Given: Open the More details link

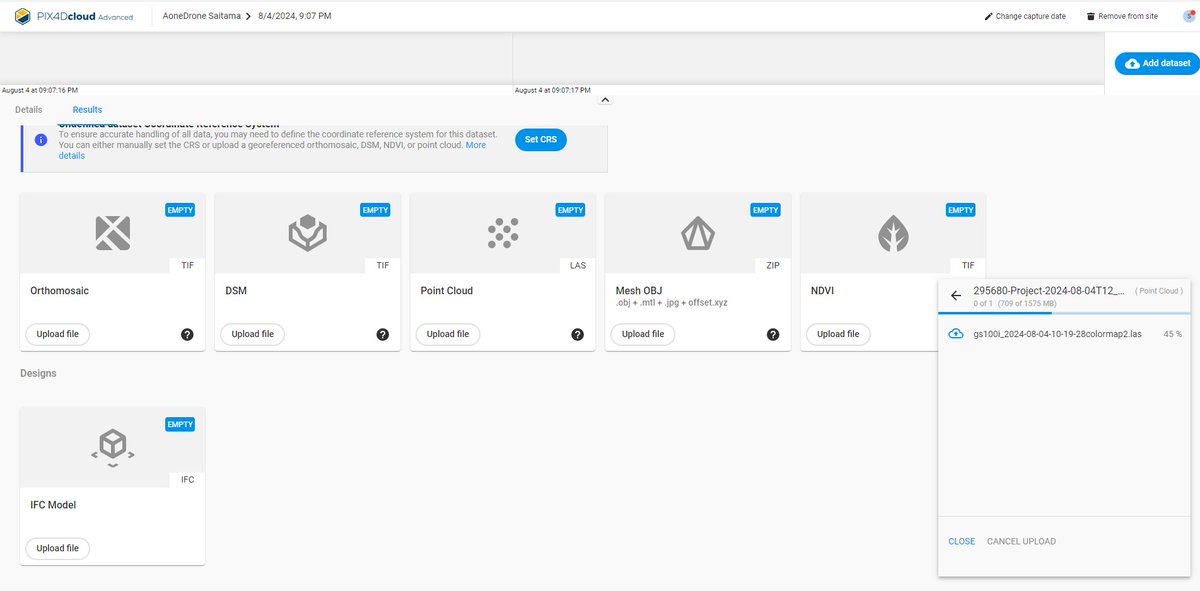Looking at the screenshot, I should [x=476, y=144].
